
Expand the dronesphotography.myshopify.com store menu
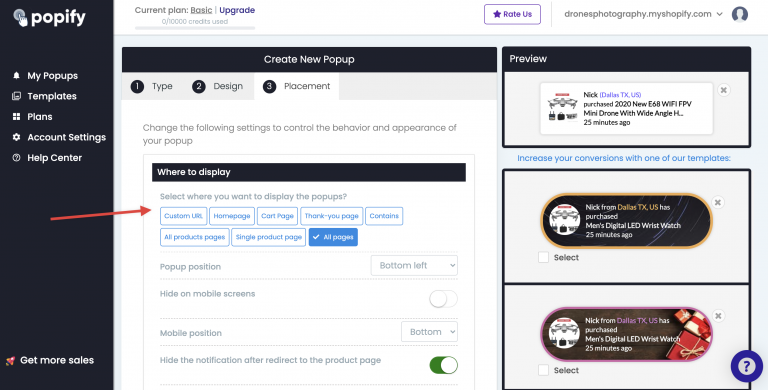[643, 14]
